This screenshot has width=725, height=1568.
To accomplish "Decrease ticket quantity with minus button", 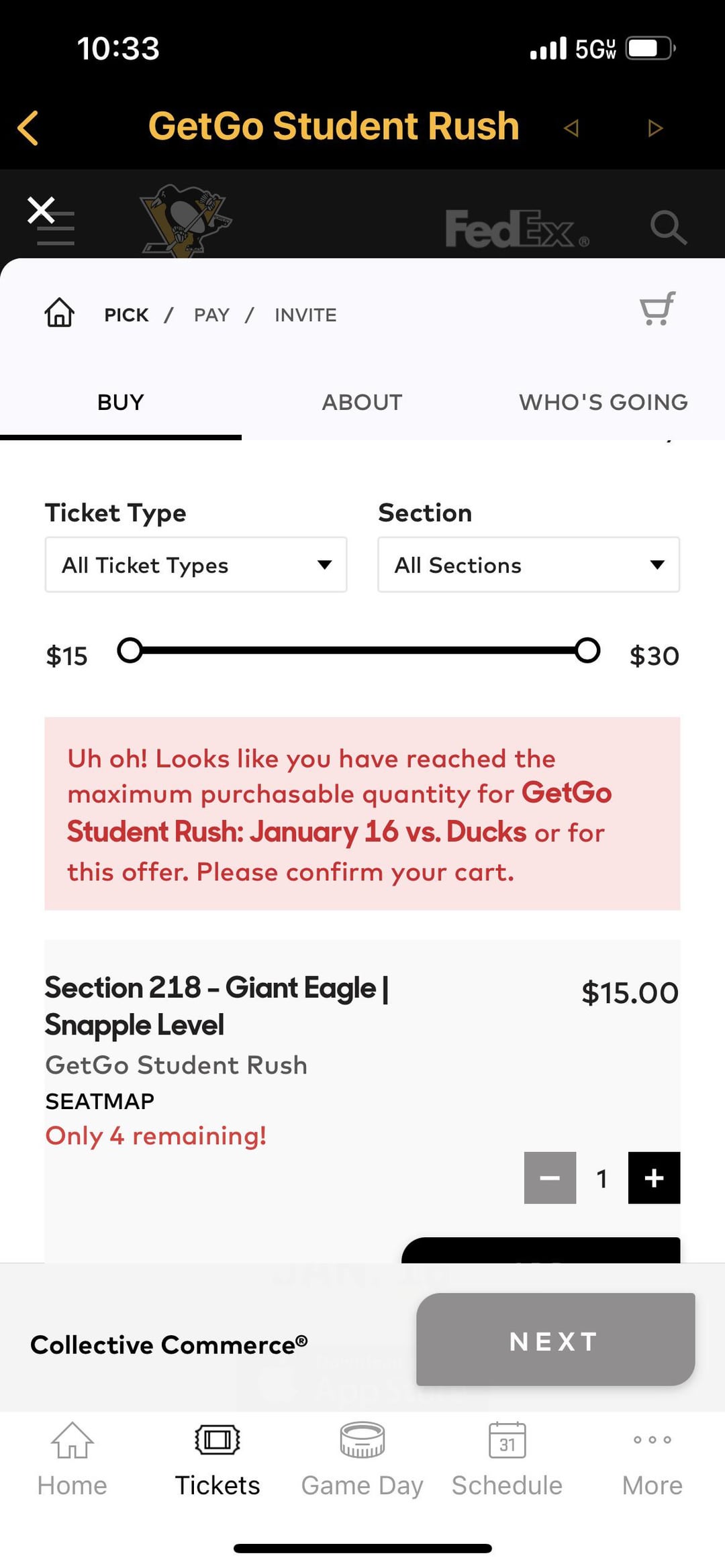I will [550, 1178].
